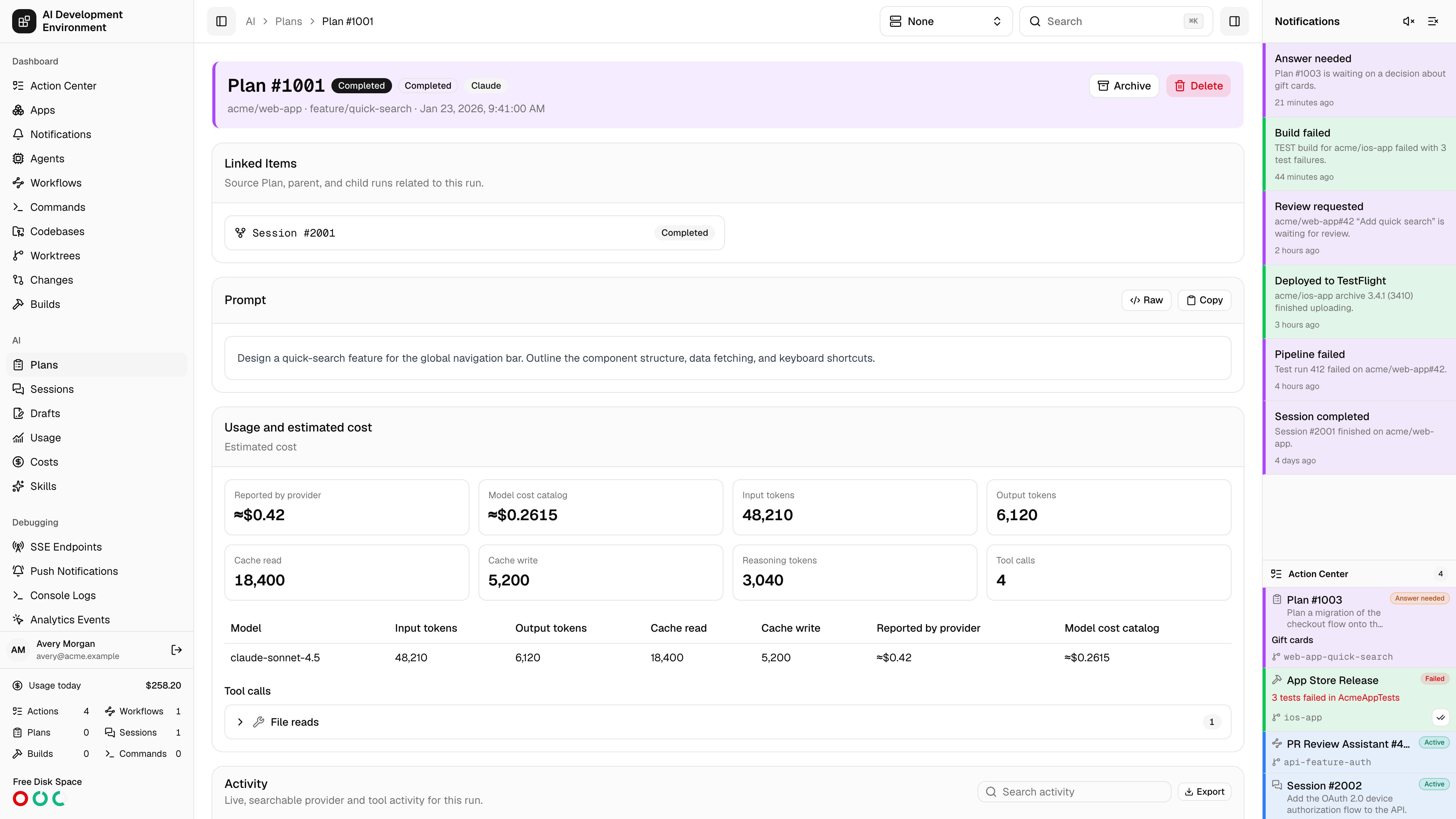1456x819 pixels.
Task: Click the Worktrees branch icon
Action: 18,256
